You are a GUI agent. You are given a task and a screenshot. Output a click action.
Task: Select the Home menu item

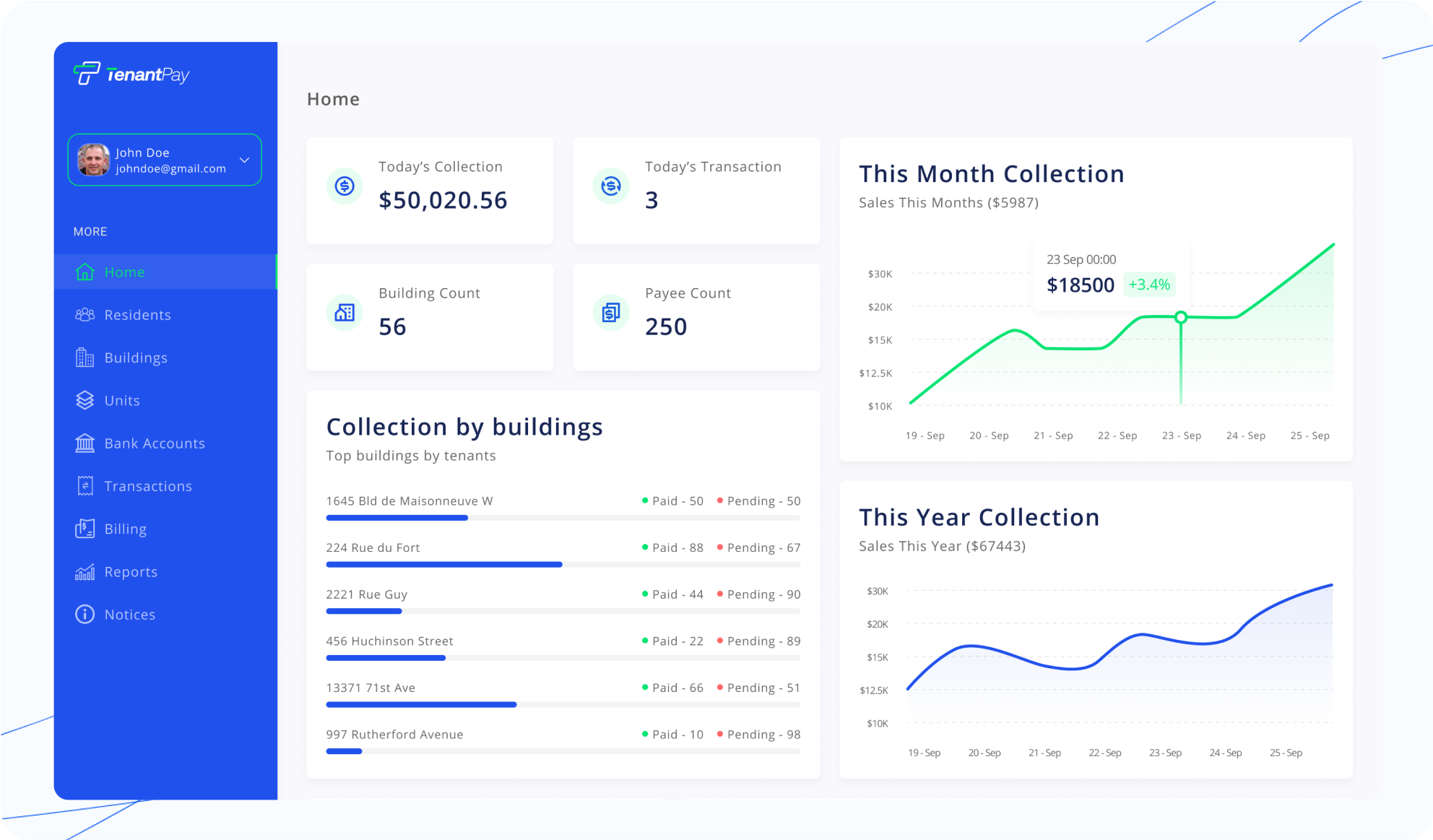(124, 272)
